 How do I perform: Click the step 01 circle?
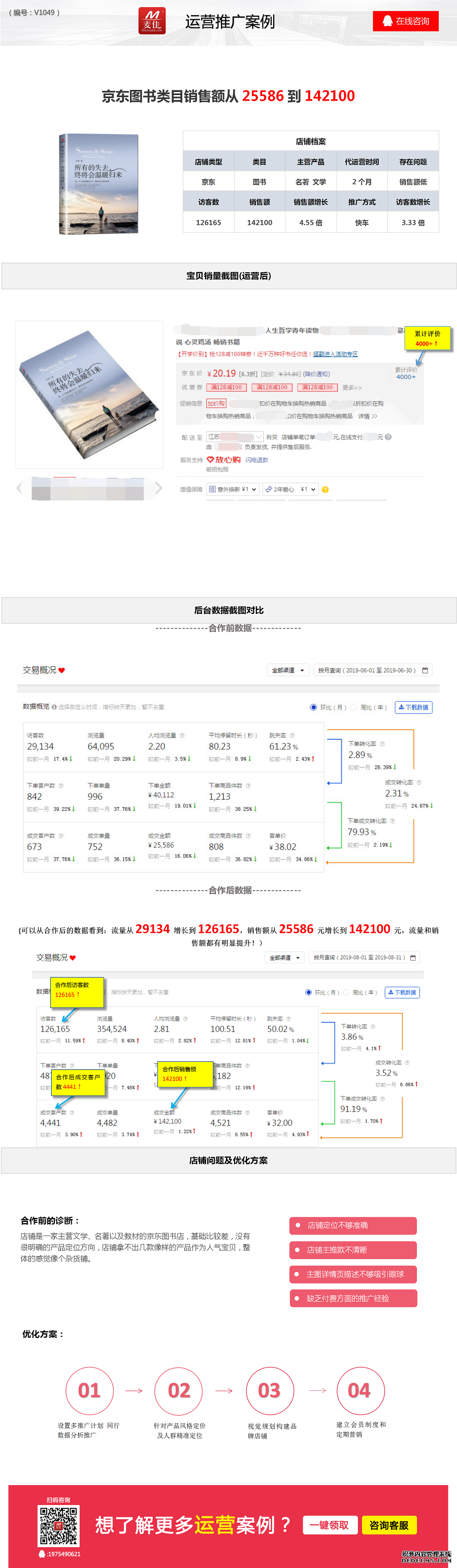point(89,1391)
